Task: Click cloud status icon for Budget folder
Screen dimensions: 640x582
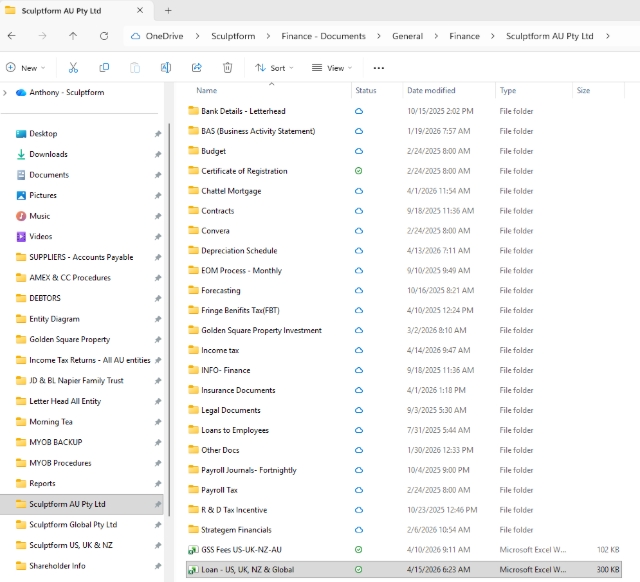Action: pos(359,151)
